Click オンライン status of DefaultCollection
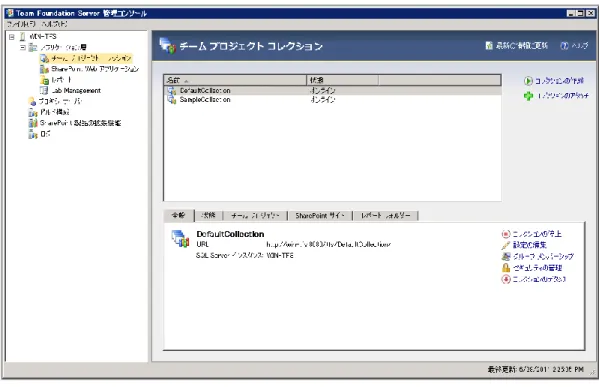 322,91
